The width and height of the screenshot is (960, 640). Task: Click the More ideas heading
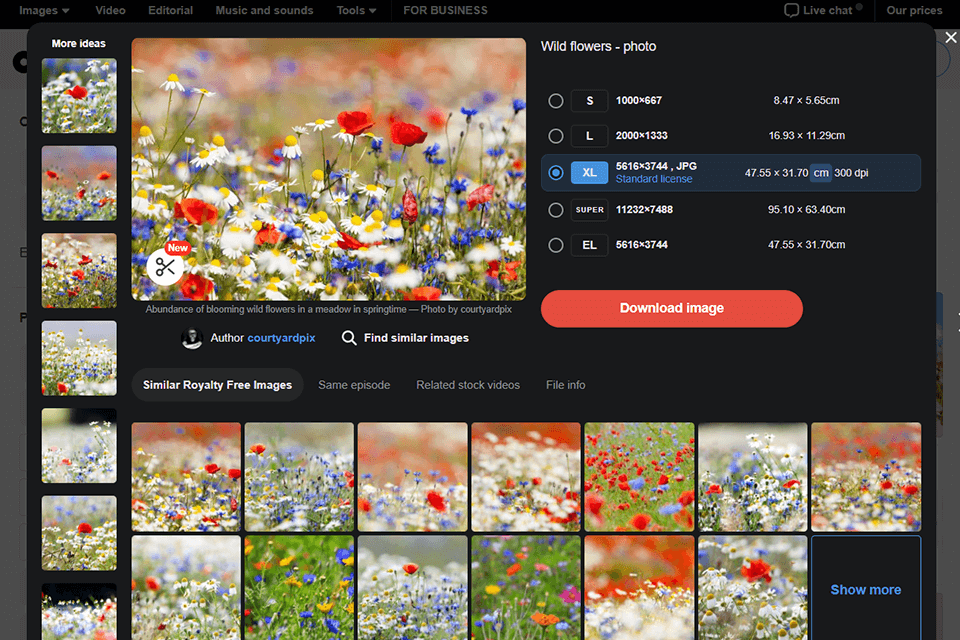[x=78, y=43]
